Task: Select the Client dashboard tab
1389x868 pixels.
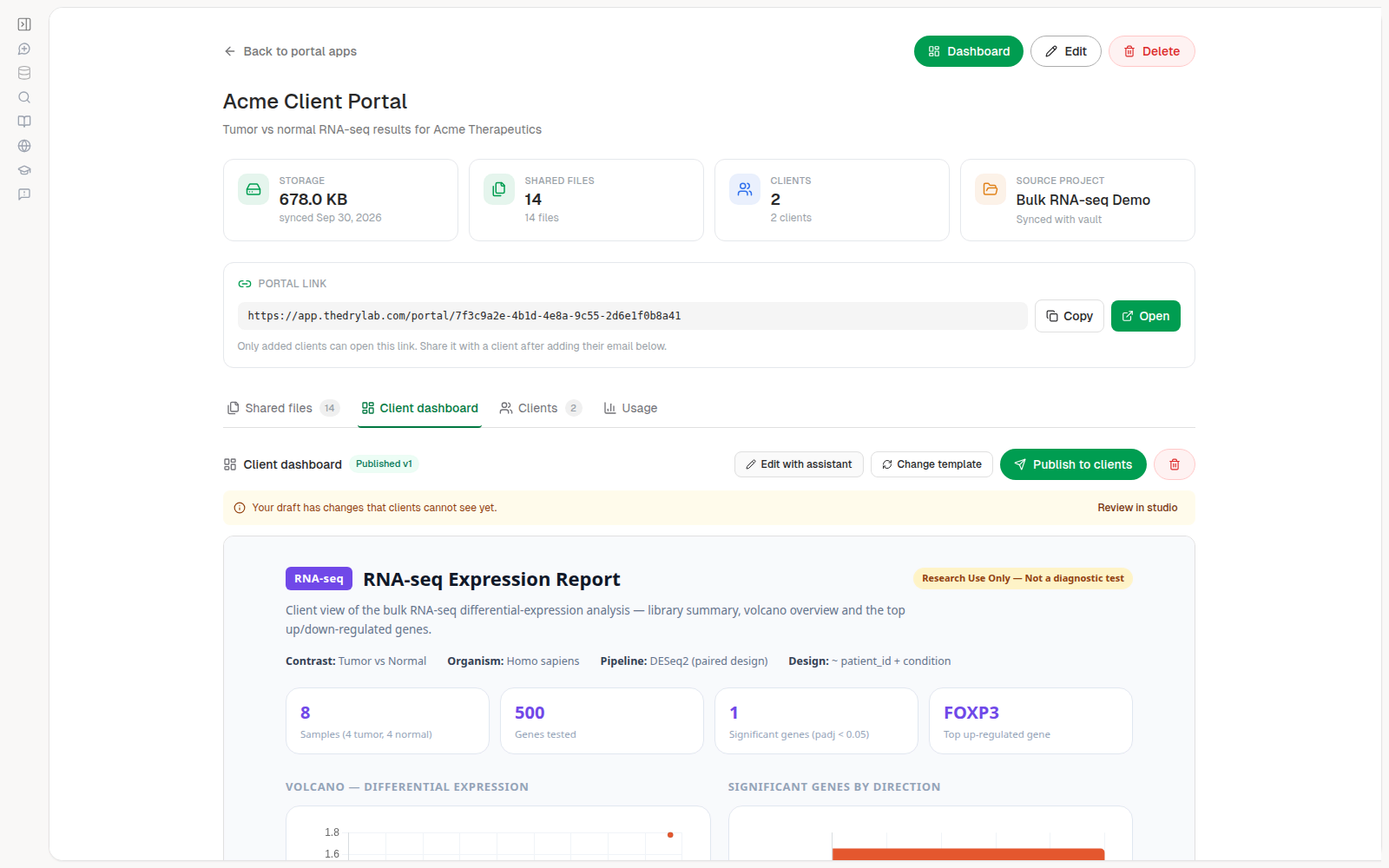Action: coord(420,408)
